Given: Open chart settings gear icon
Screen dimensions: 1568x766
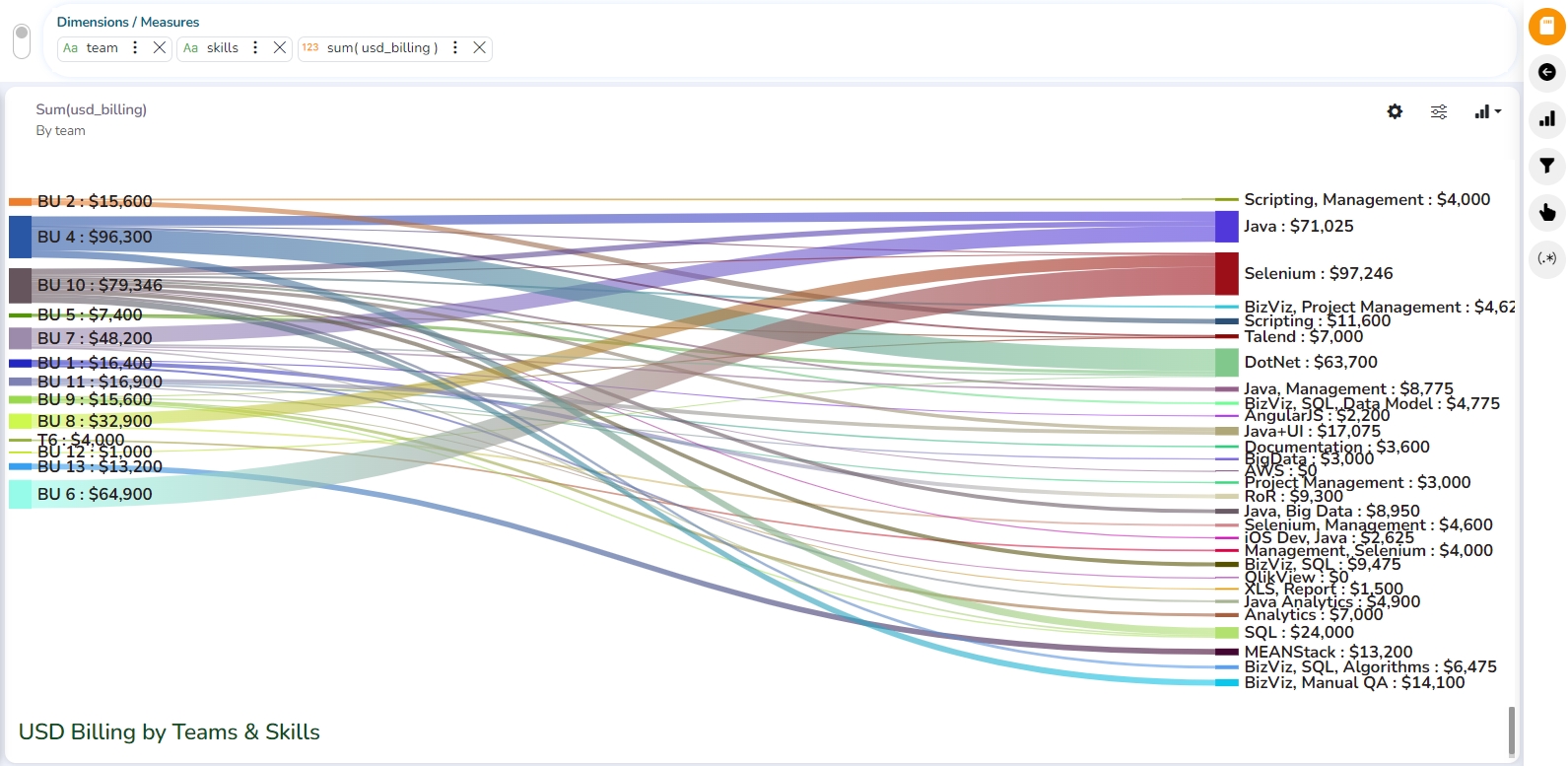Looking at the screenshot, I should tap(1395, 111).
